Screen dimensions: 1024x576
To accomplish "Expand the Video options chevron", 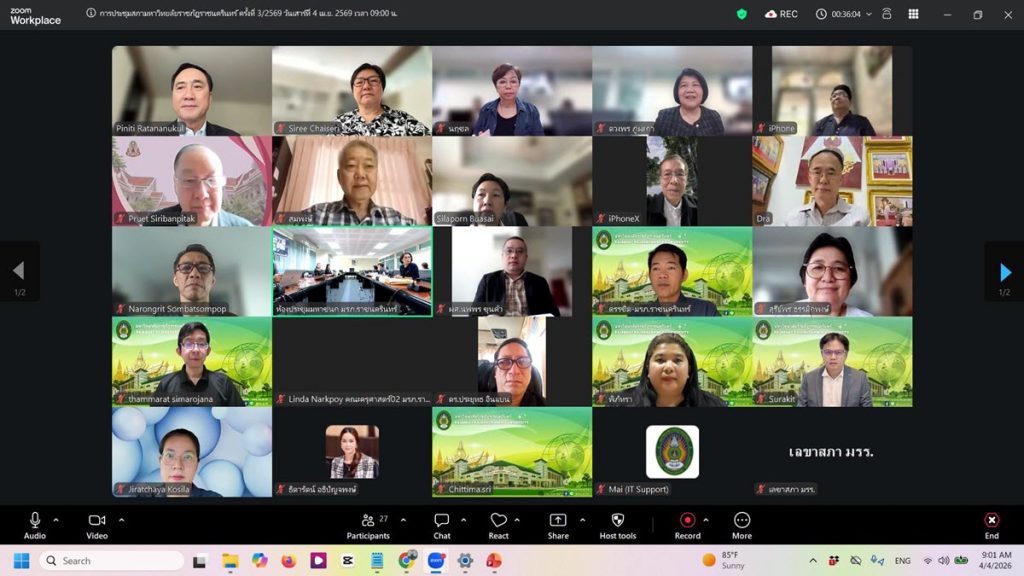I will (x=121, y=519).
